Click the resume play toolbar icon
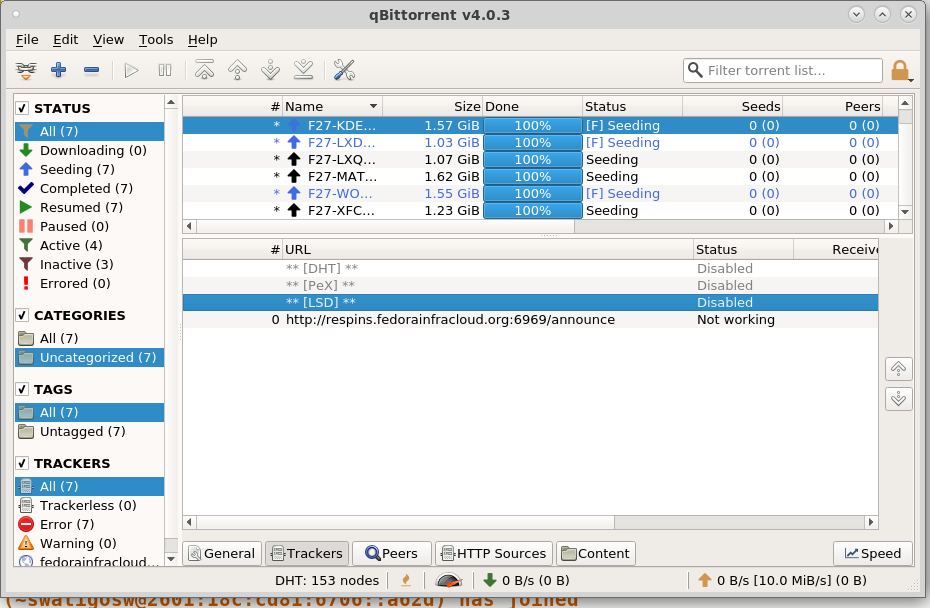Viewport: 930px width, 608px height. [131, 70]
